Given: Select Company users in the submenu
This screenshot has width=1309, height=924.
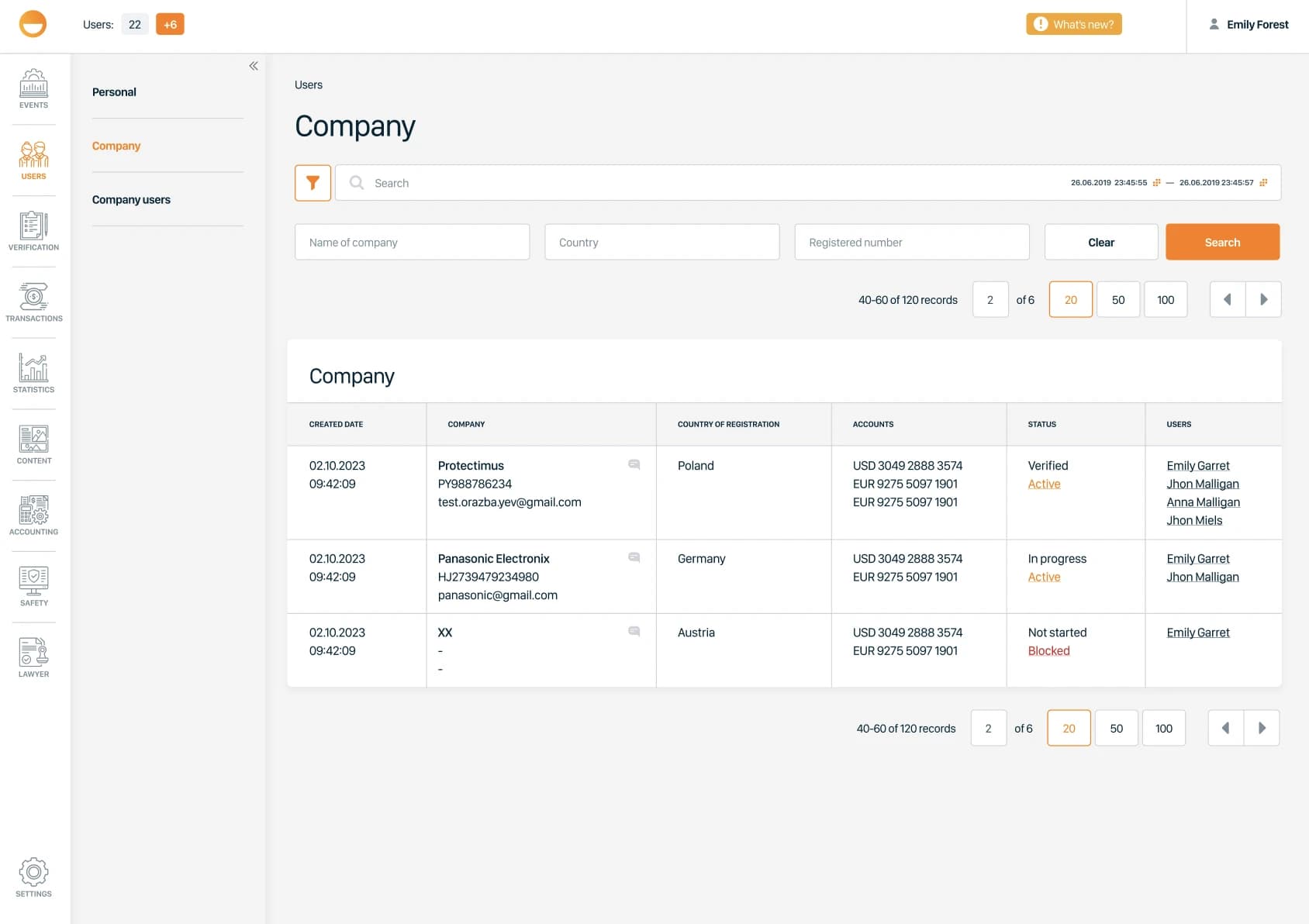Looking at the screenshot, I should coord(131,199).
